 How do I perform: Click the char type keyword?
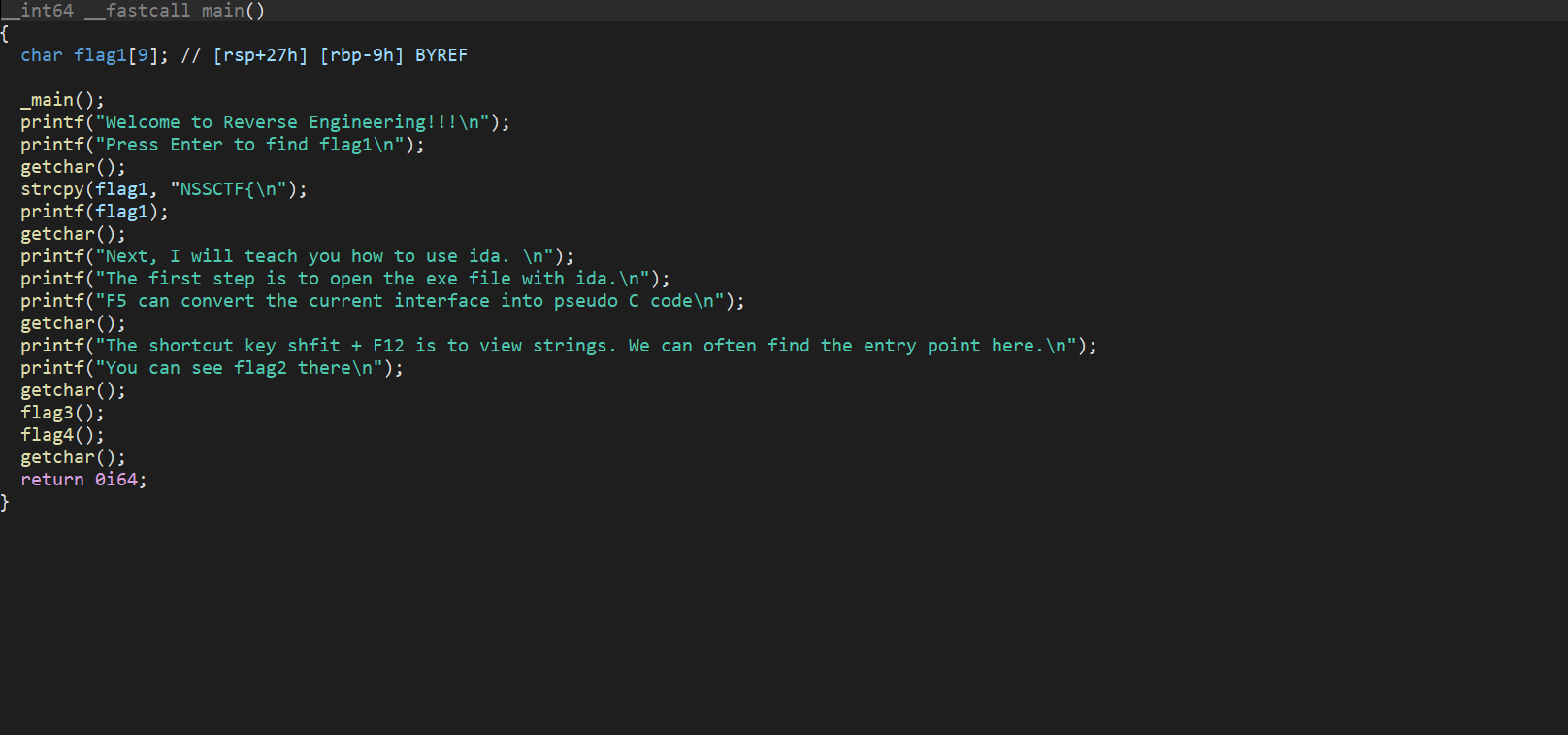tap(42, 55)
